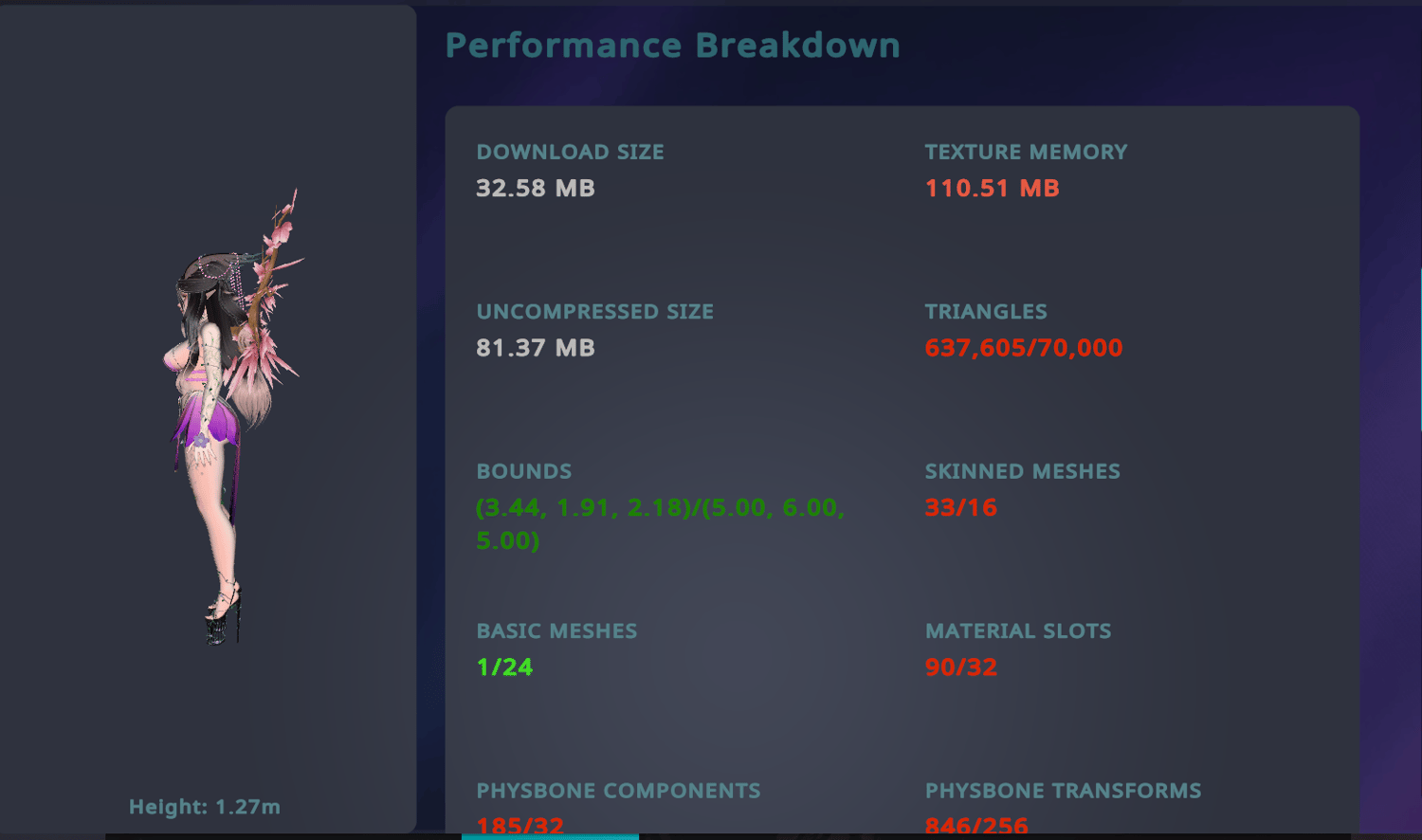Select the Download Size label
This screenshot has height=840, width=1422.
(571, 152)
